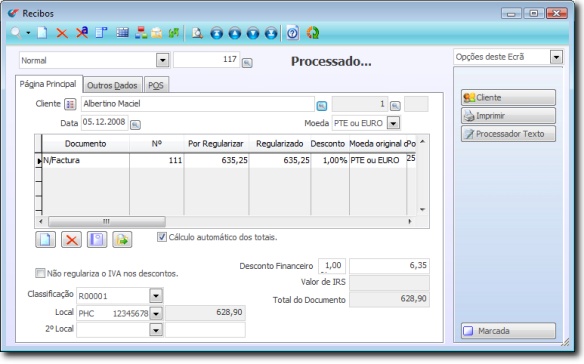Open the Normal receipt type dropdown
Viewport: 584px width, 364px height.
click(x=162, y=60)
